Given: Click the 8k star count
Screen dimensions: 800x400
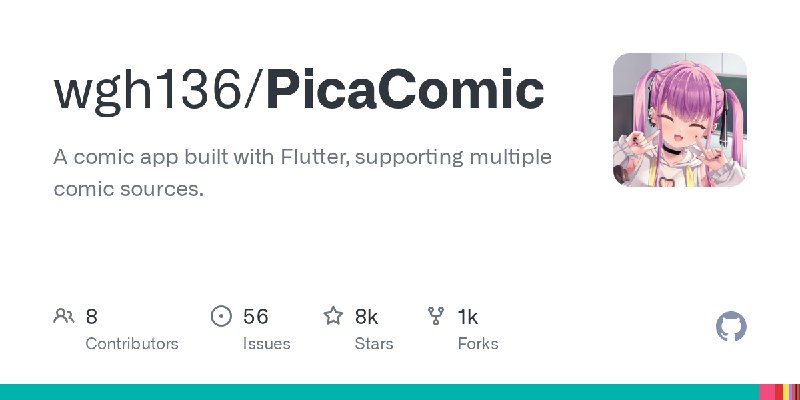Looking at the screenshot, I should [366, 317].
